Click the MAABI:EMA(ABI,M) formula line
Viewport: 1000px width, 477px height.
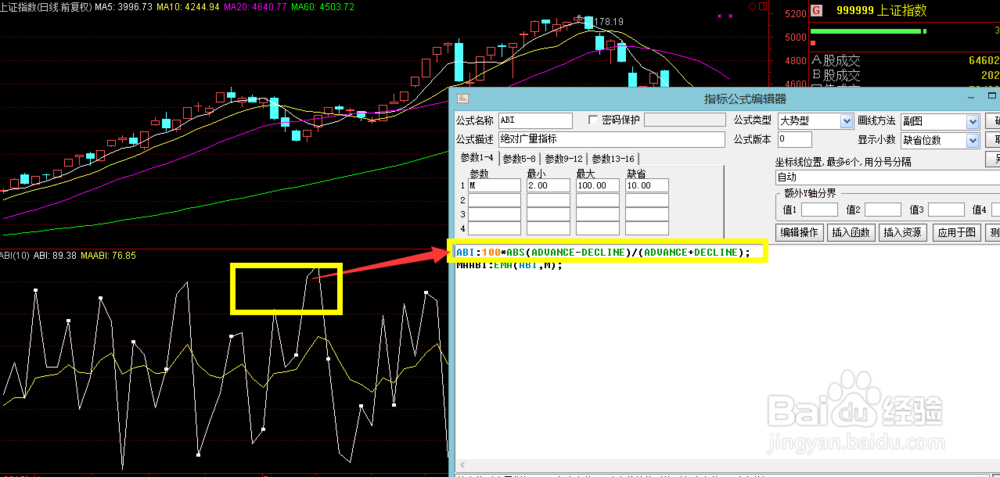[510, 265]
